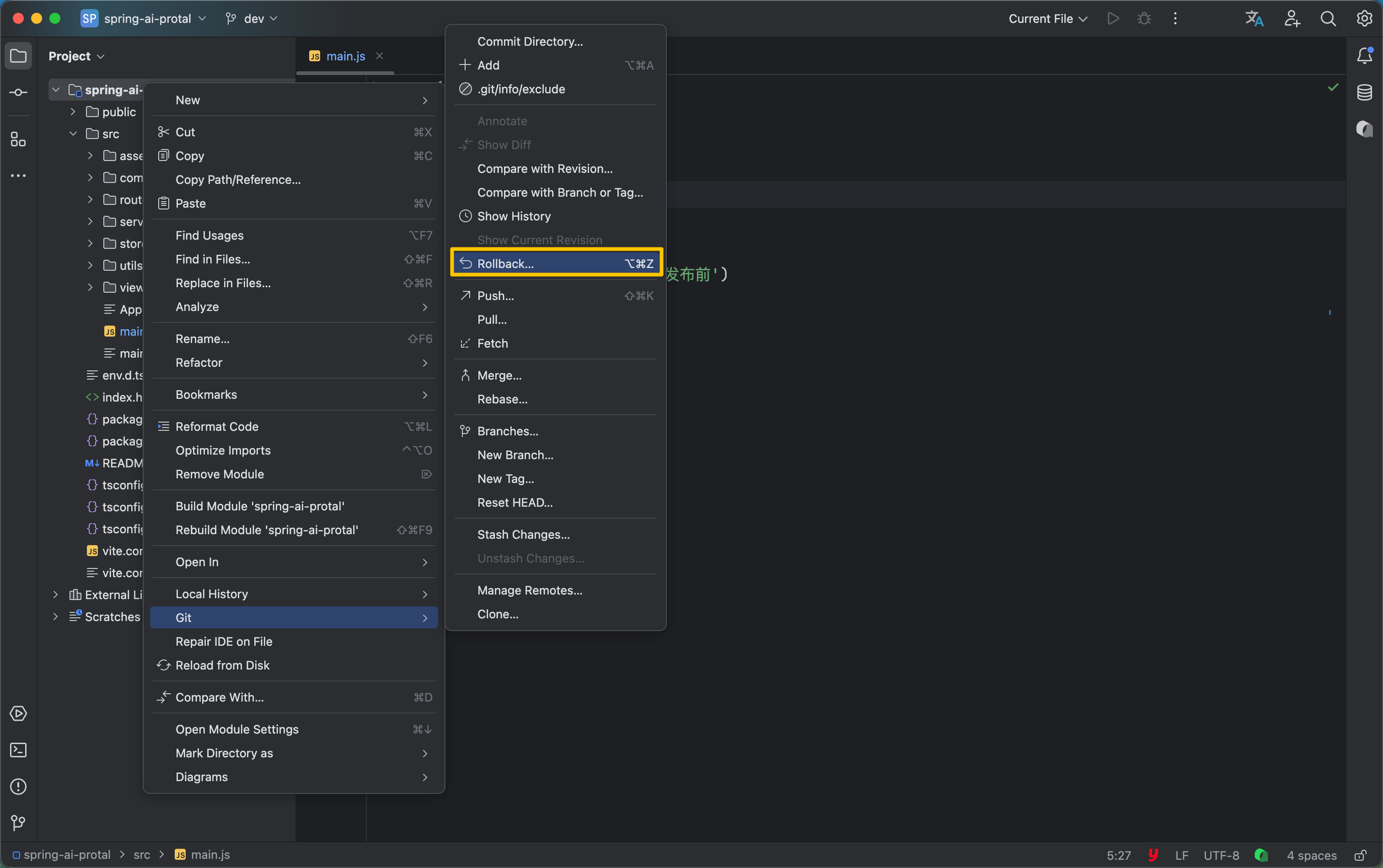Screen dimensions: 1383x868
Task: Open Current File run configuration dropdown
Action: coord(1047,19)
